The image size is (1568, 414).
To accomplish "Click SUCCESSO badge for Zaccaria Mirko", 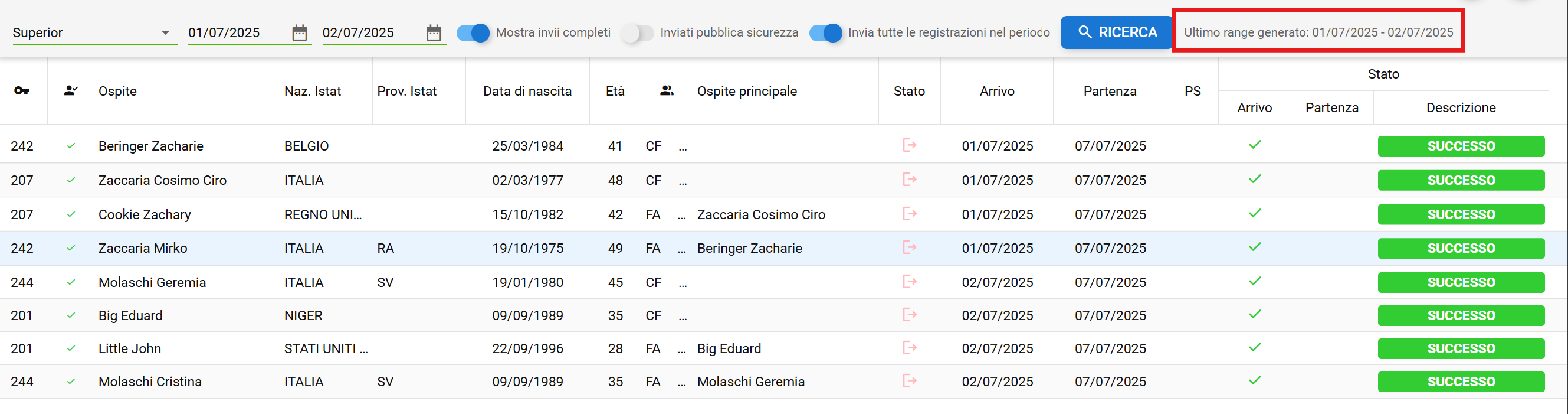I will [1461, 248].
